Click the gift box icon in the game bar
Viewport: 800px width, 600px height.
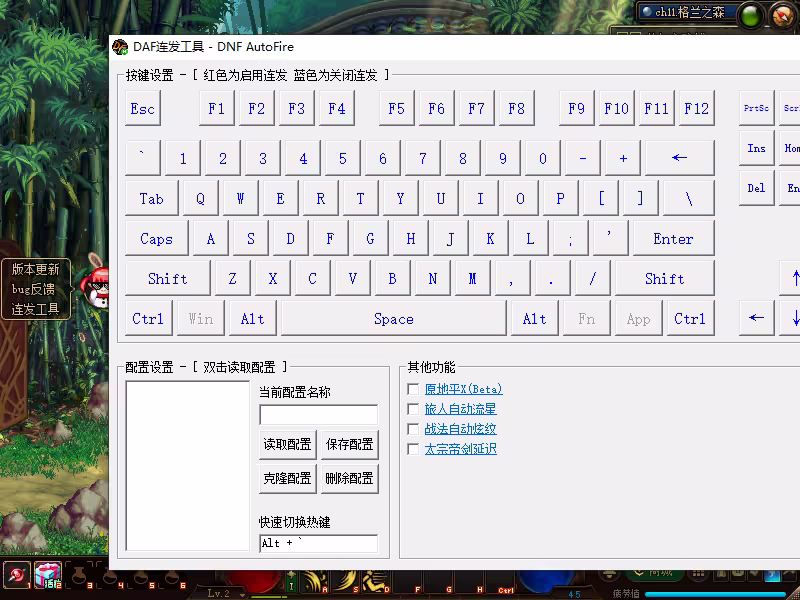(x=48, y=574)
